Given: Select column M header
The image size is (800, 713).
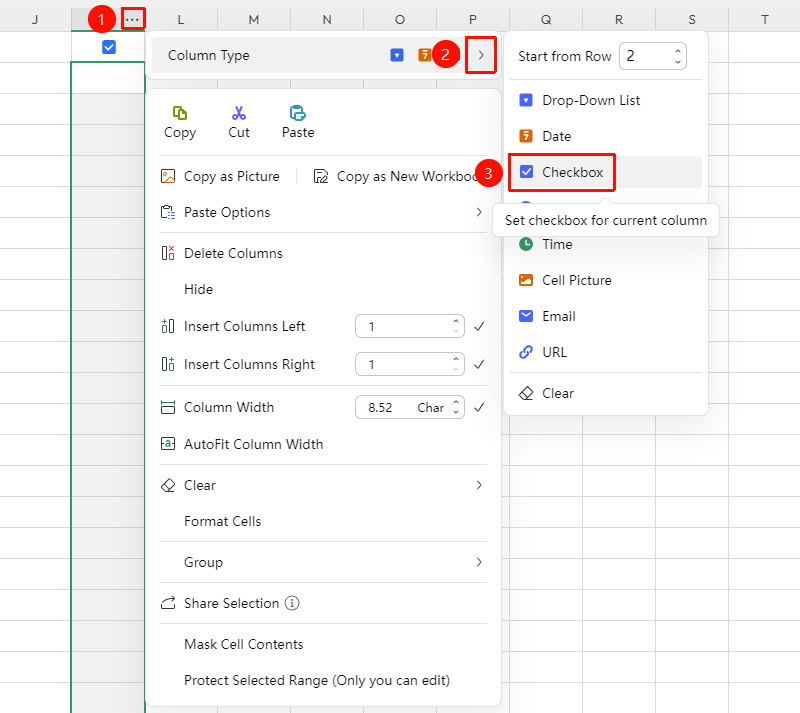Looking at the screenshot, I should [x=254, y=19].
